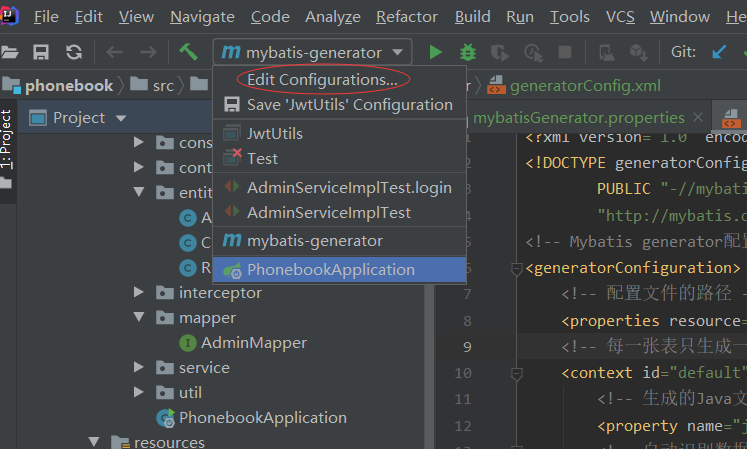The width and height of the screenshot is (747, 449).
Task: Select AdminMapper in project tree
Action: point(253,343)
